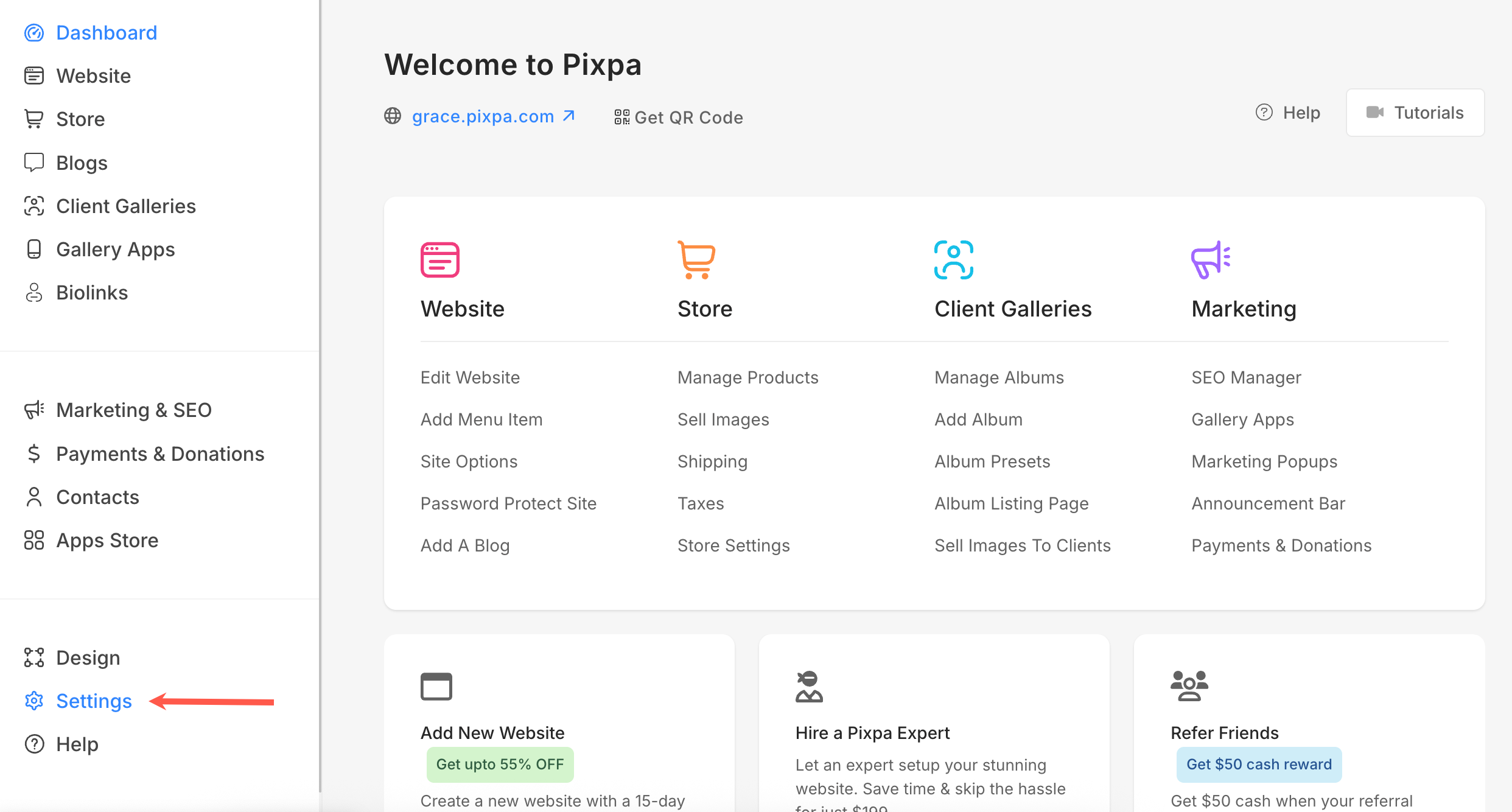Click the pink Website card icon
The image size is (1512, 812).
click(x=439, y=260)
